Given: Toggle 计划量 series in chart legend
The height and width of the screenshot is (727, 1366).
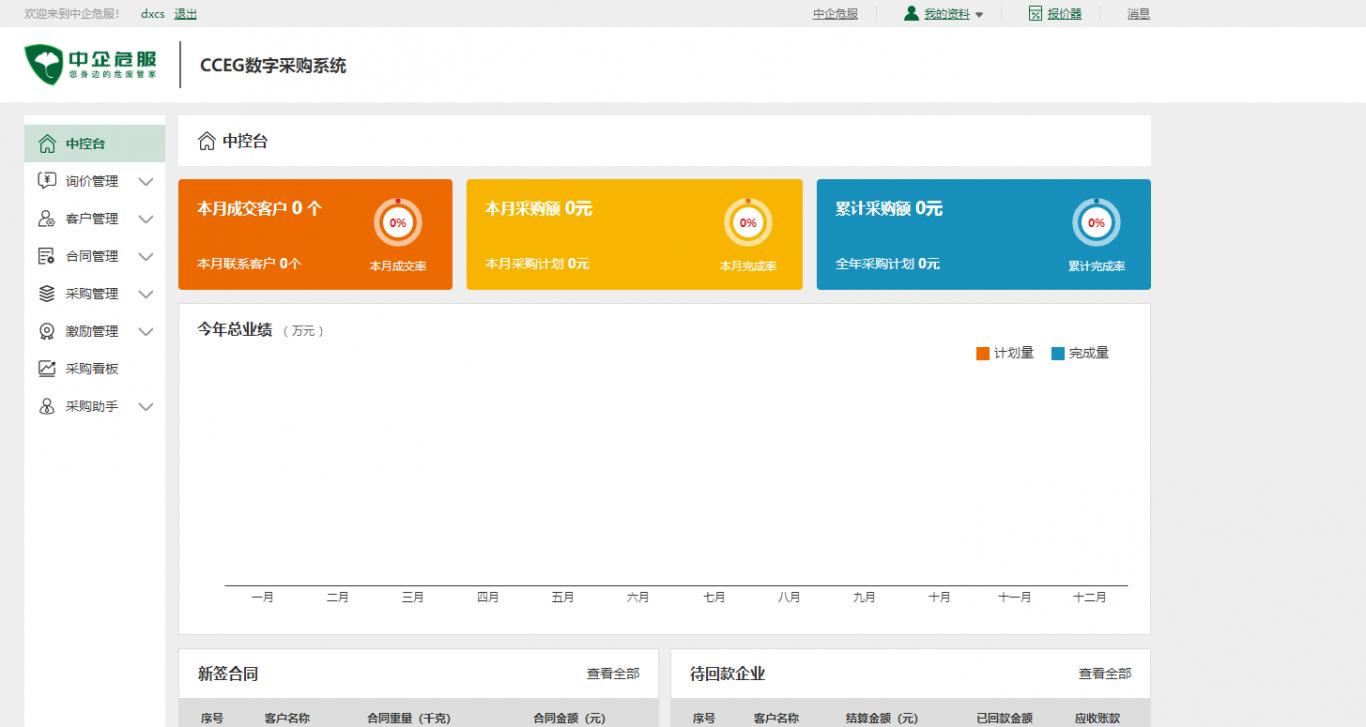Looking at the screenshot, I should (1004, 353).
